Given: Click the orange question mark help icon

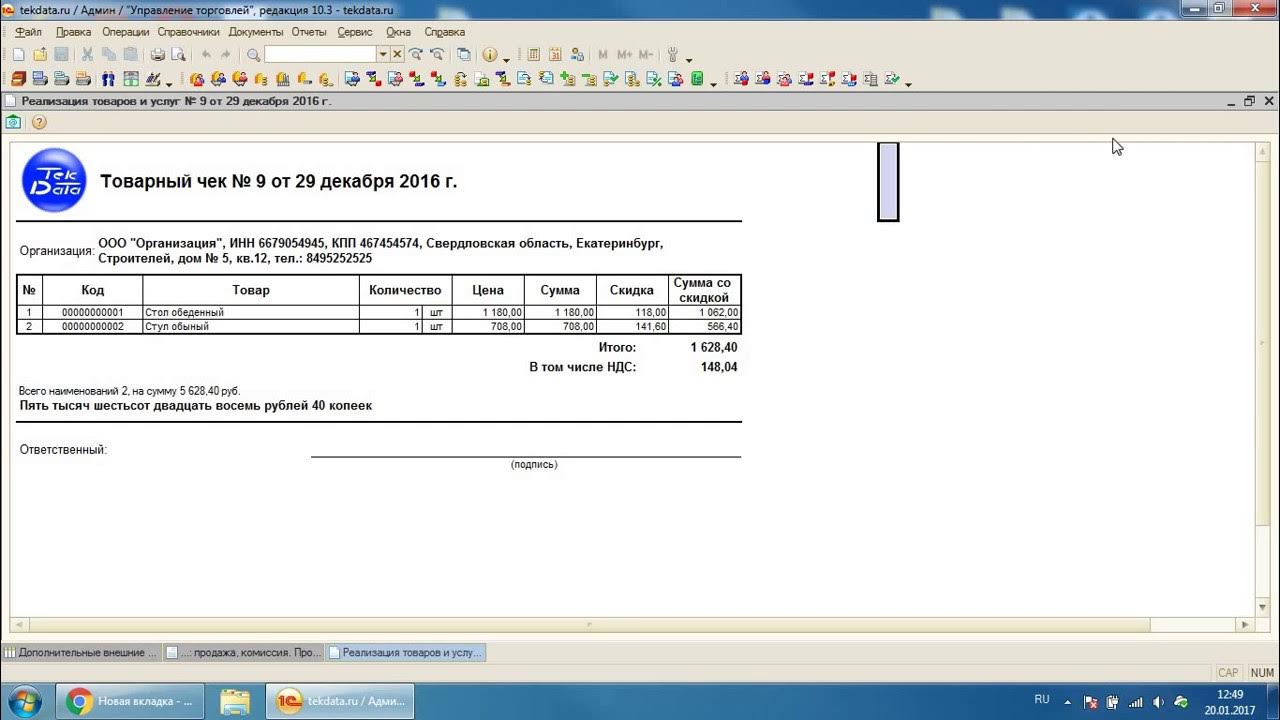Looking at the screenshot, I should tap(39, 122).
